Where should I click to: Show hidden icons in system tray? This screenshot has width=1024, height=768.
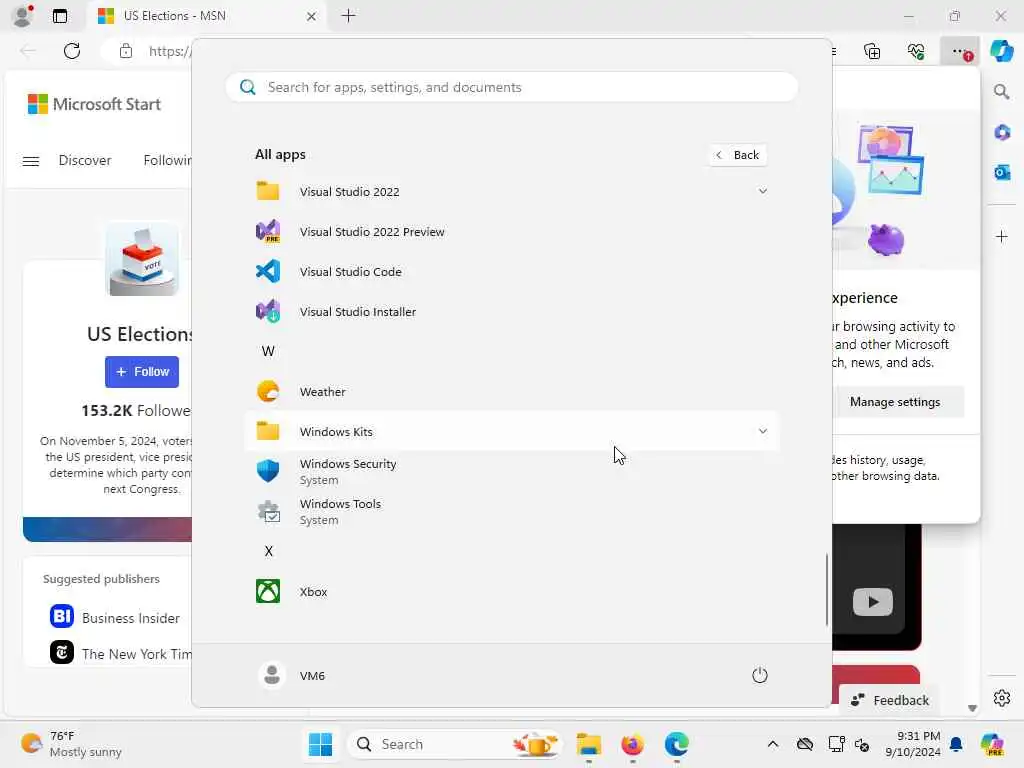click(773, 744)
